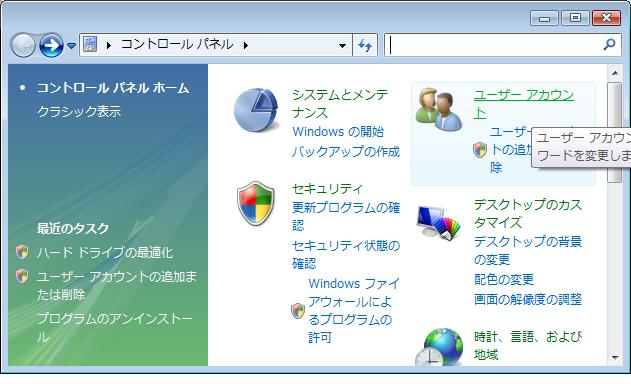Open システムとメンテナンス category

pyautogui.click(x=340, y=103)
